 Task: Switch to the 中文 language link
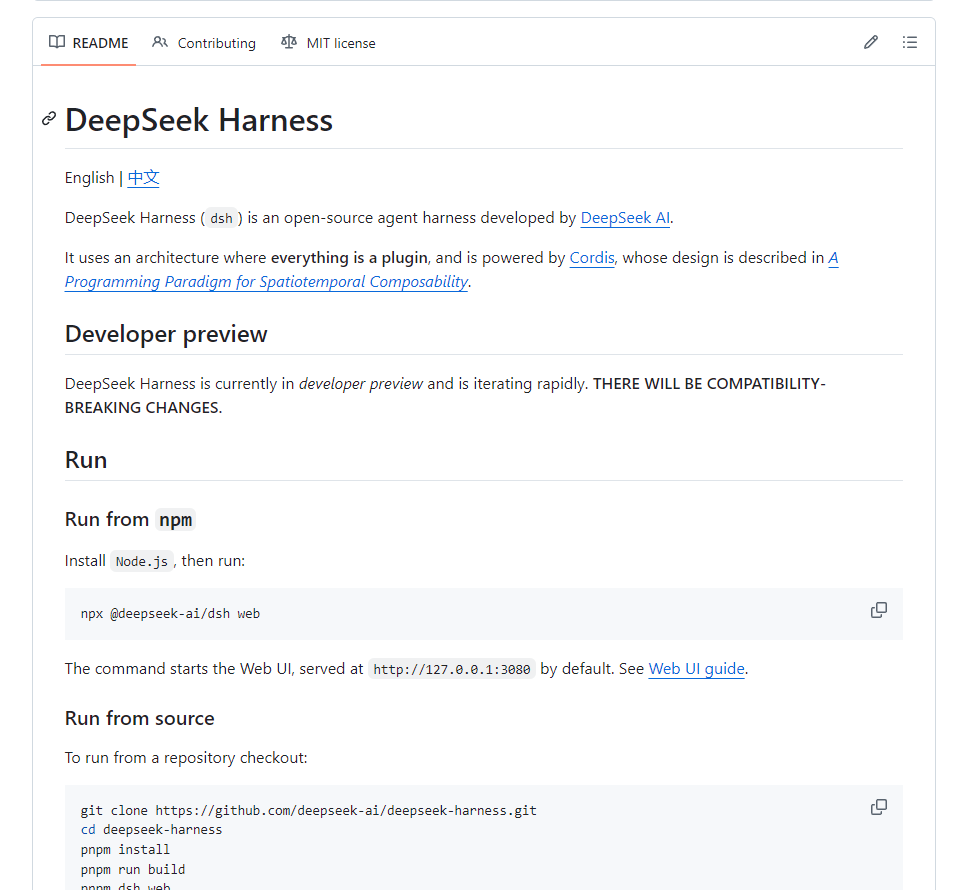[x=143, y=178]
